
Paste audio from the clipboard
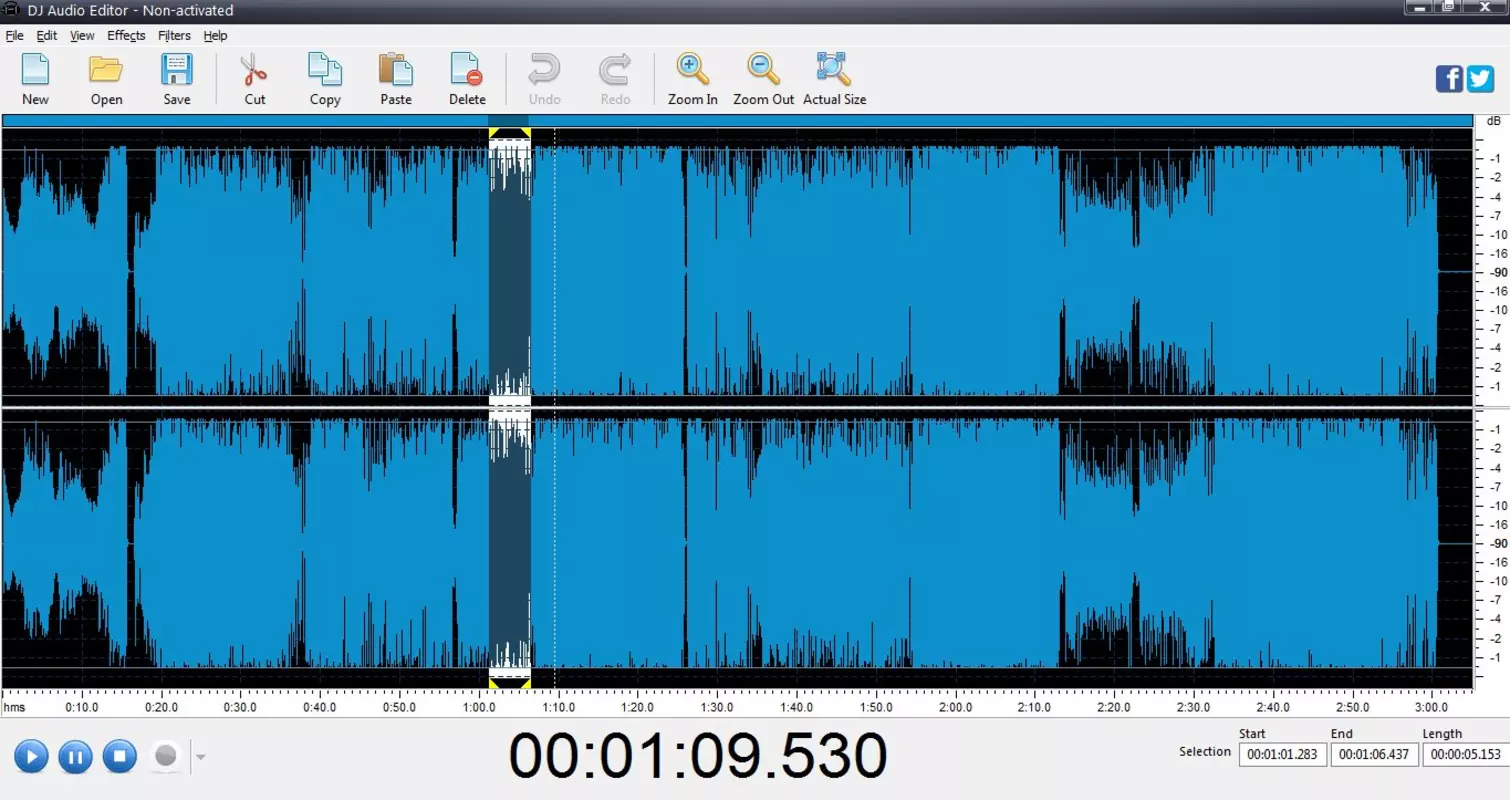[396, 79]
